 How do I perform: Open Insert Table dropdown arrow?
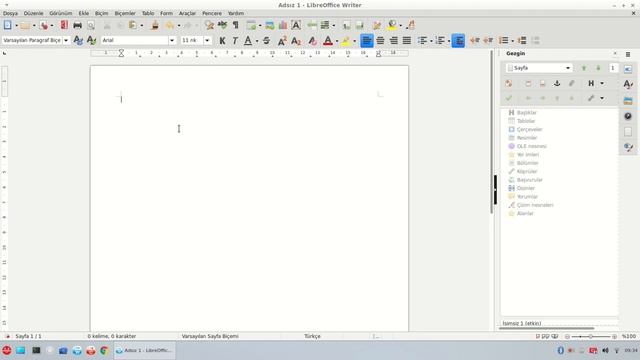(x=260, y=26)
